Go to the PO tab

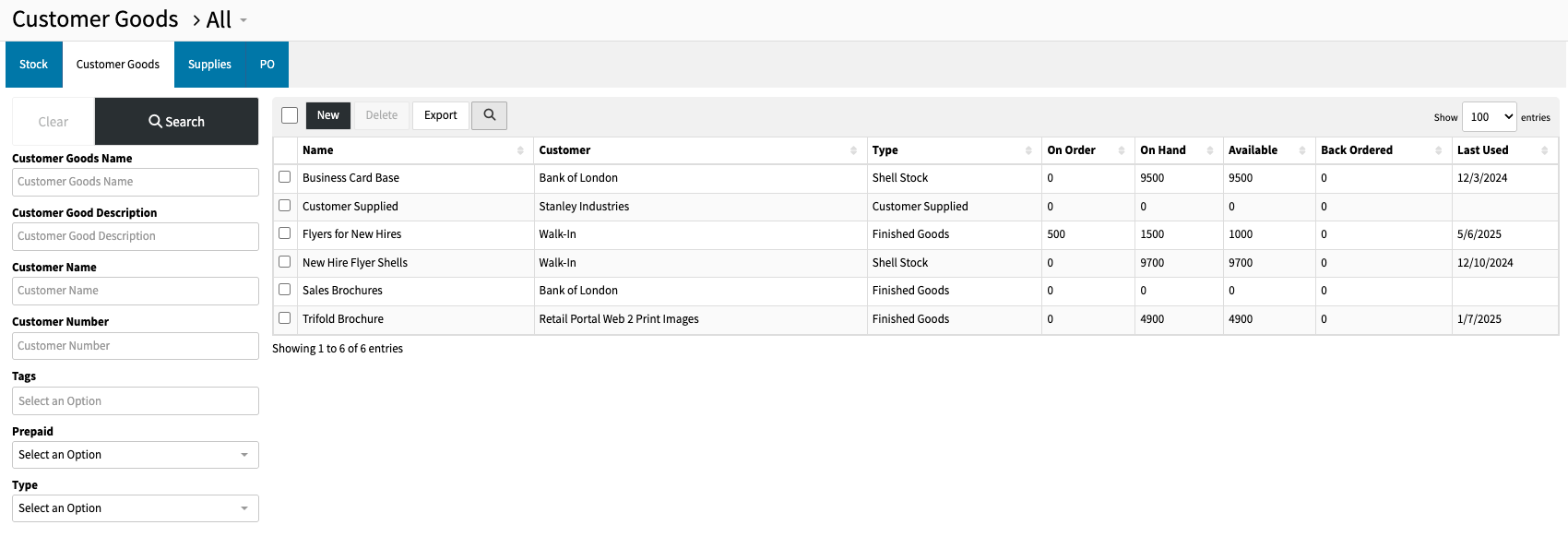[x=267, y=65]
